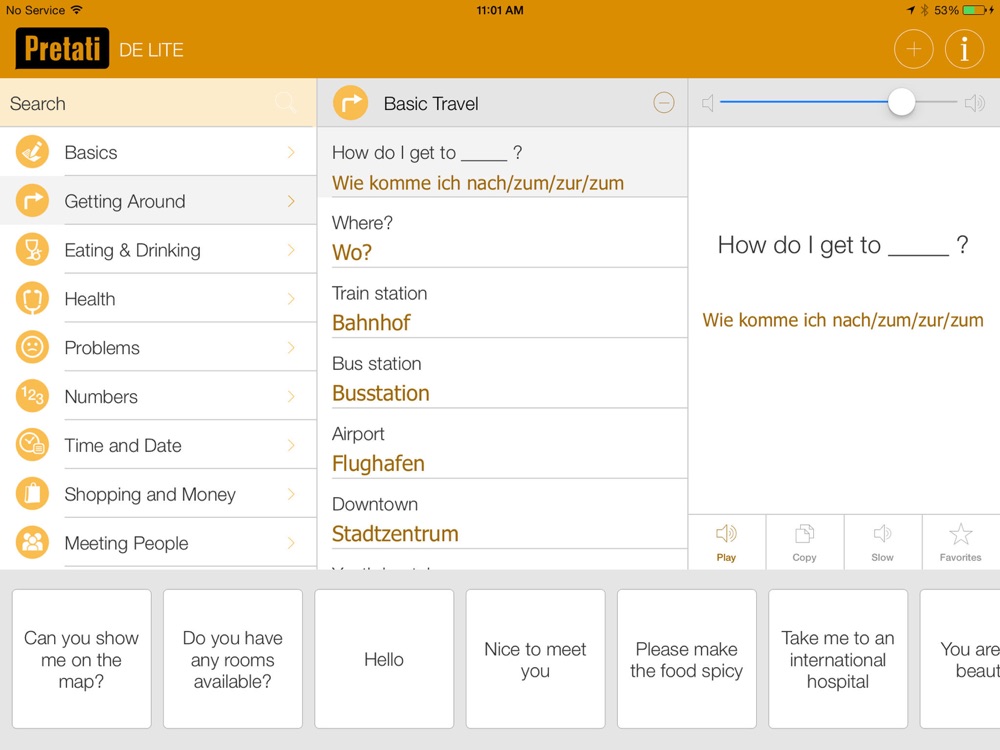Tap the Basic Travel arrow icon
This screenshot has width=1000, height=750.
click(x=350, y=103)
